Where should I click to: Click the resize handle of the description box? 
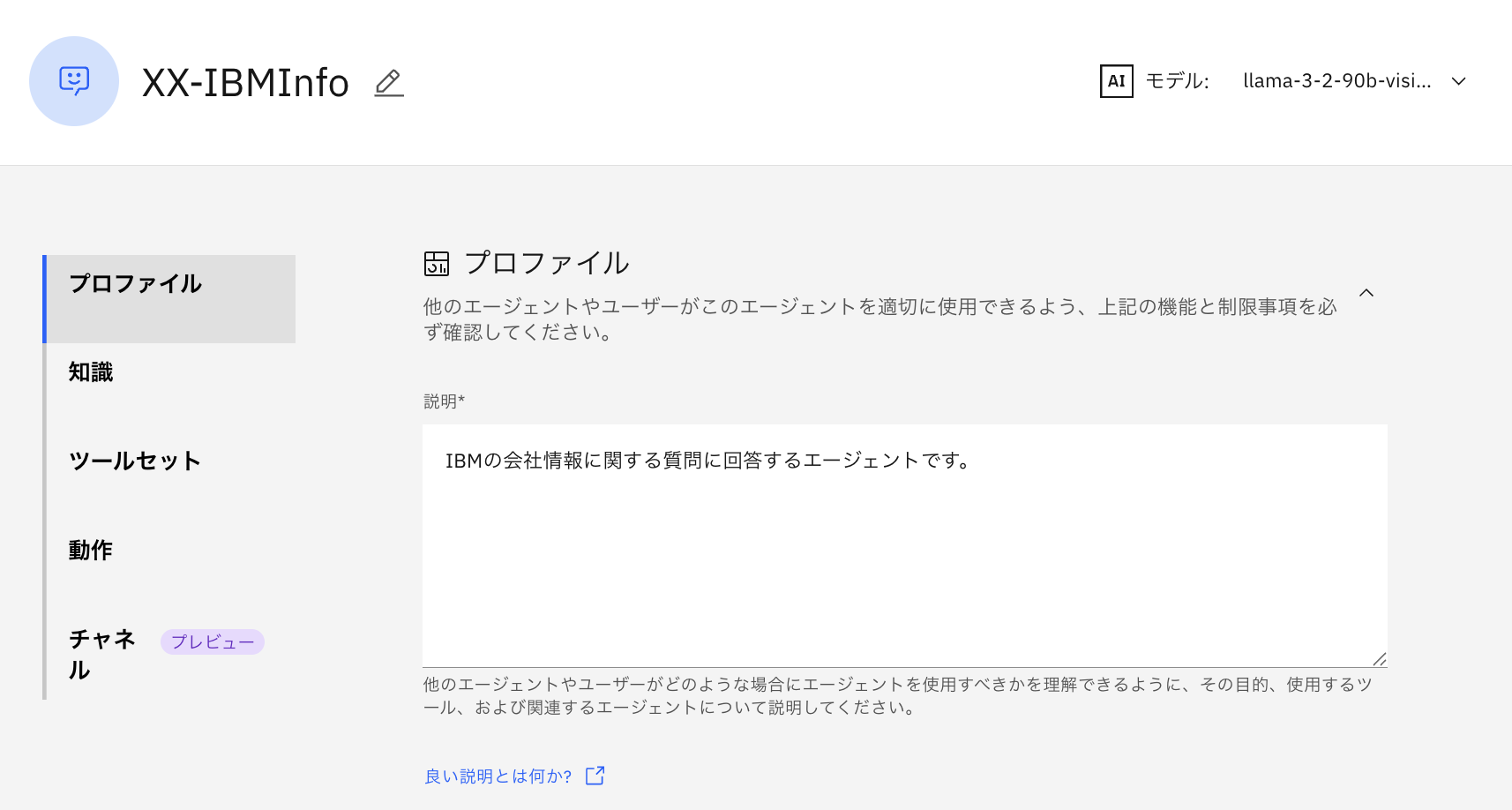tap(1379, 659)
